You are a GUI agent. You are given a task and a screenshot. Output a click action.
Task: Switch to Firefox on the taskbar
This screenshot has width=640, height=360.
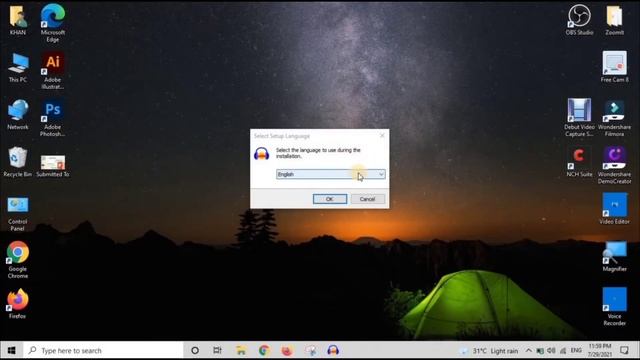287,351
